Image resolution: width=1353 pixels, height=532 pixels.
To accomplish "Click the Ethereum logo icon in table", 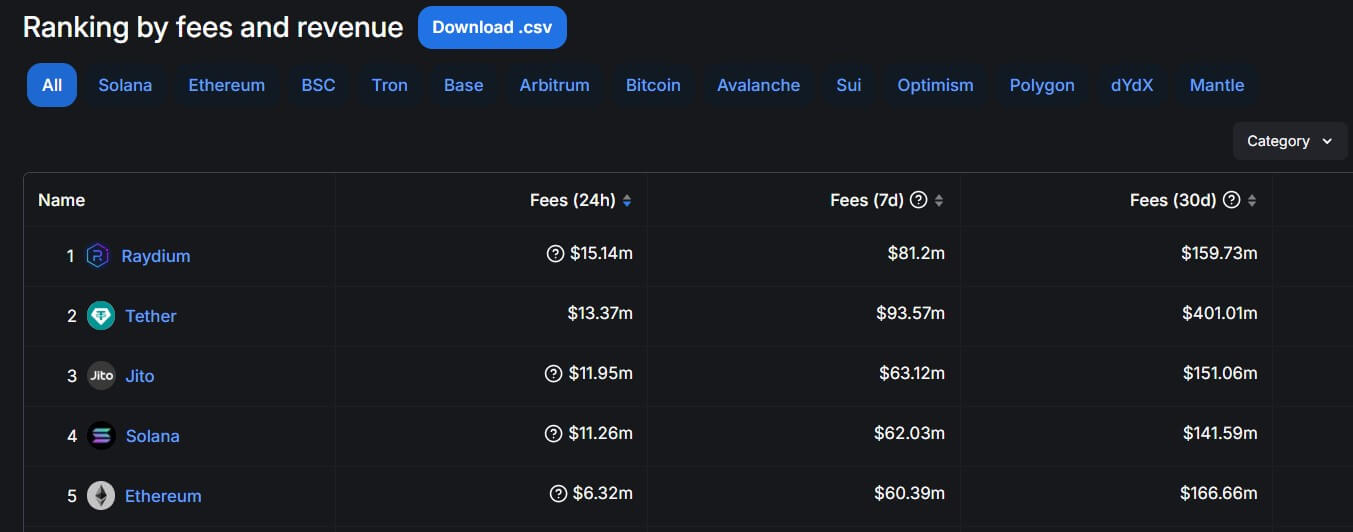I will 101,496.
